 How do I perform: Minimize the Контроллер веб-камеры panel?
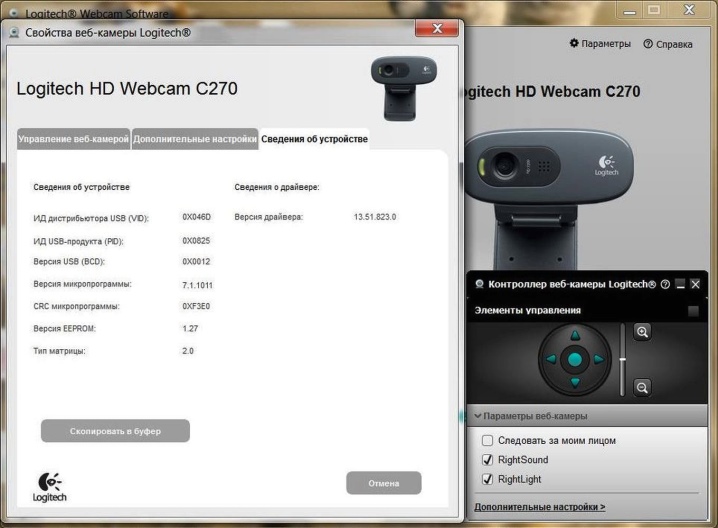coord(680,284)
